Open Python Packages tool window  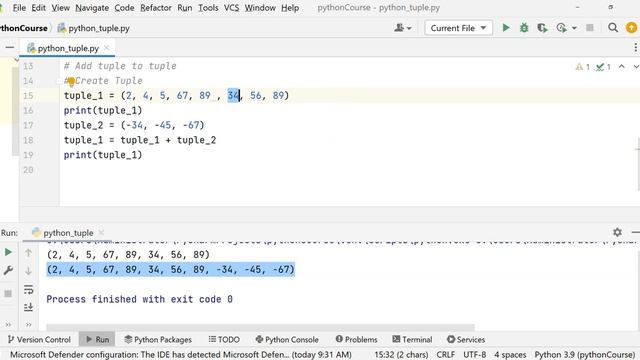pos(158,339)
